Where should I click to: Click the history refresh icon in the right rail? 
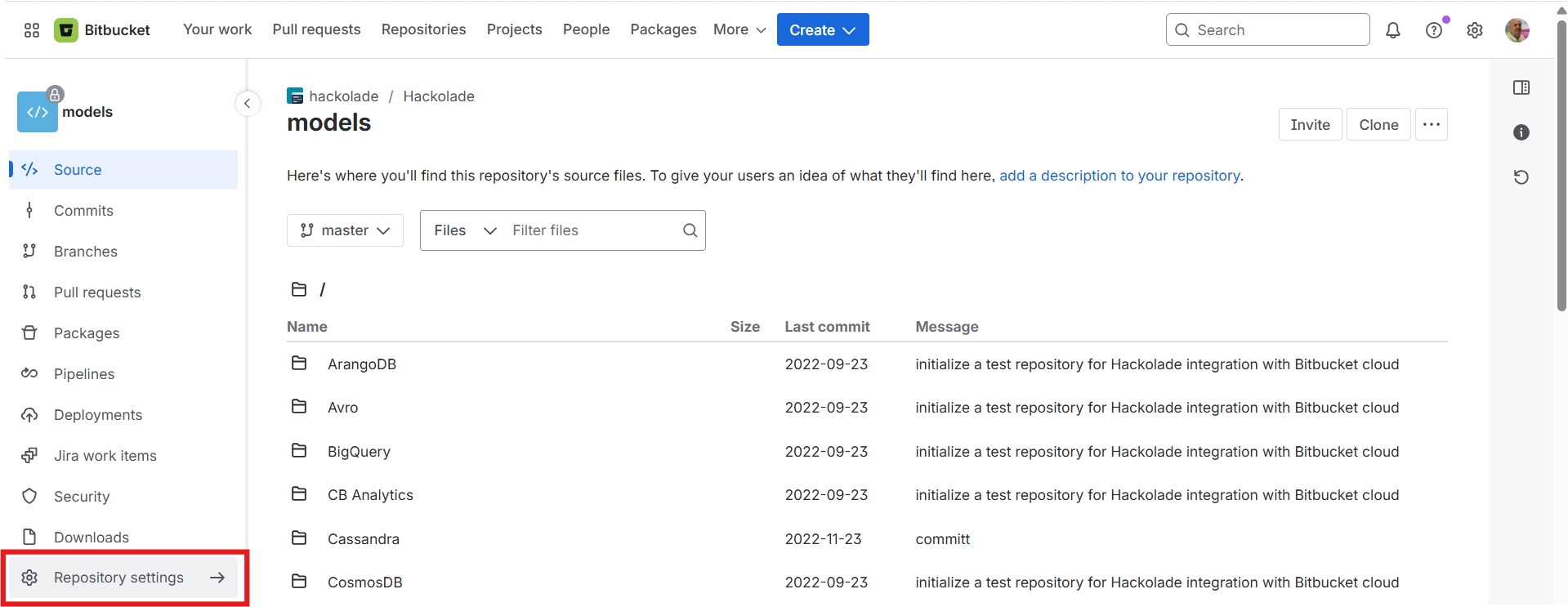tap(1521, 177)
